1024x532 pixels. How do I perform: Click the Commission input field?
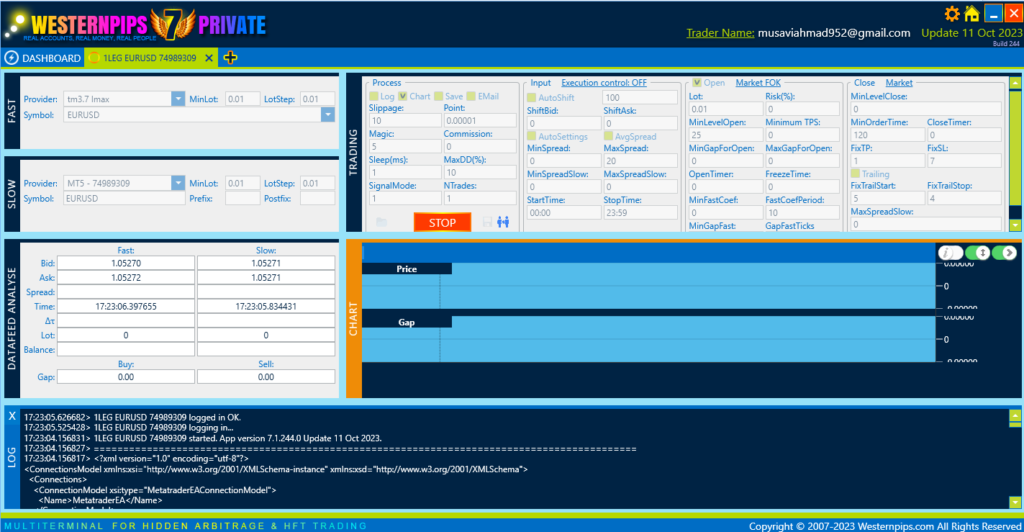point(479,147)
